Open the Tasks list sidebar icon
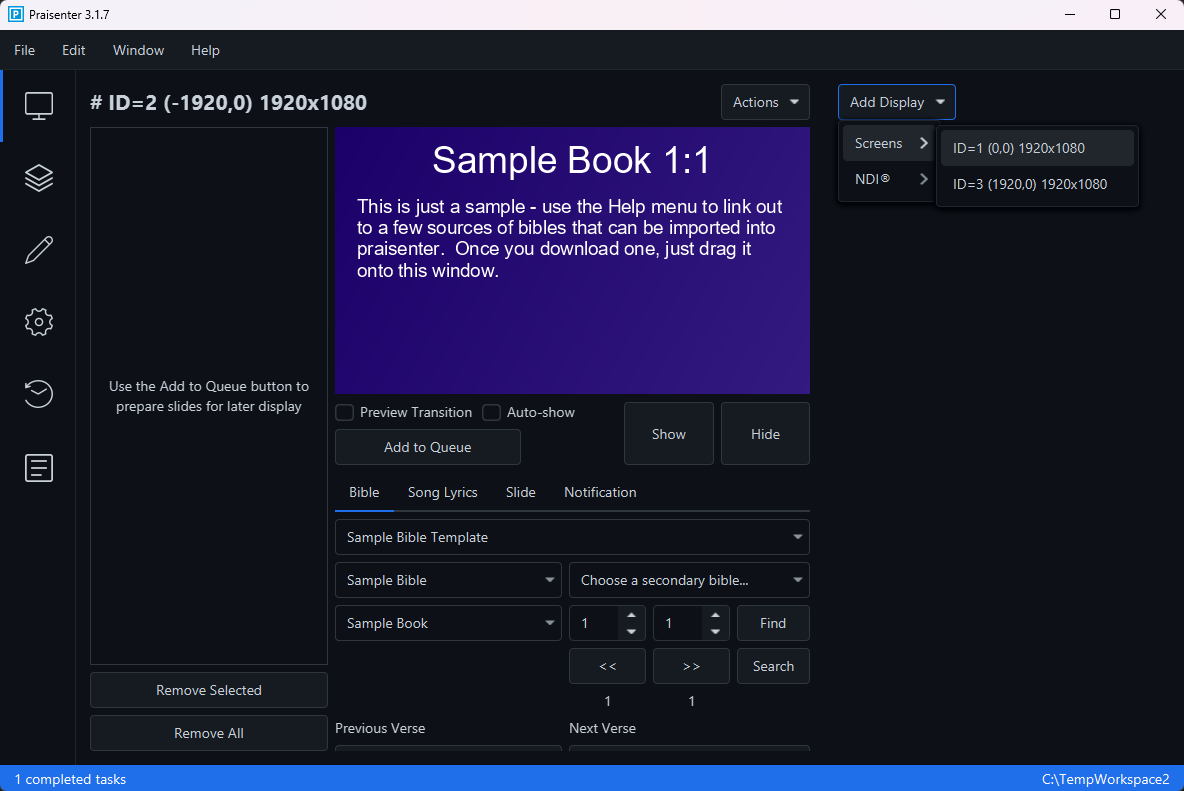 (x=38, y=467)
